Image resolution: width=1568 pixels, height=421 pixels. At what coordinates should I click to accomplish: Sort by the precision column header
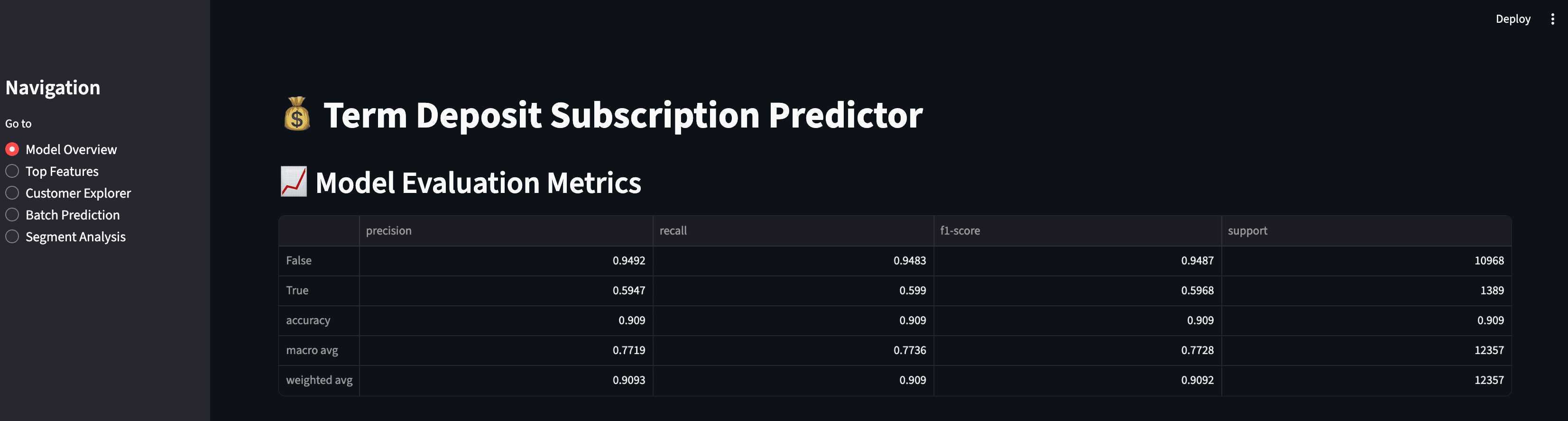click(x=506, y=230)
